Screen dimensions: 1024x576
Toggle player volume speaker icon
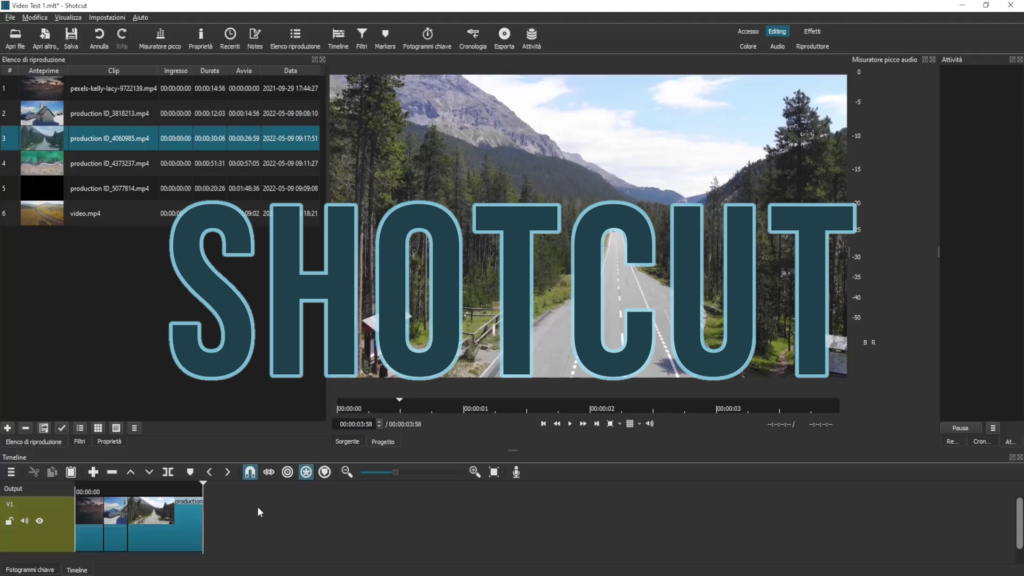click(650, 424)
